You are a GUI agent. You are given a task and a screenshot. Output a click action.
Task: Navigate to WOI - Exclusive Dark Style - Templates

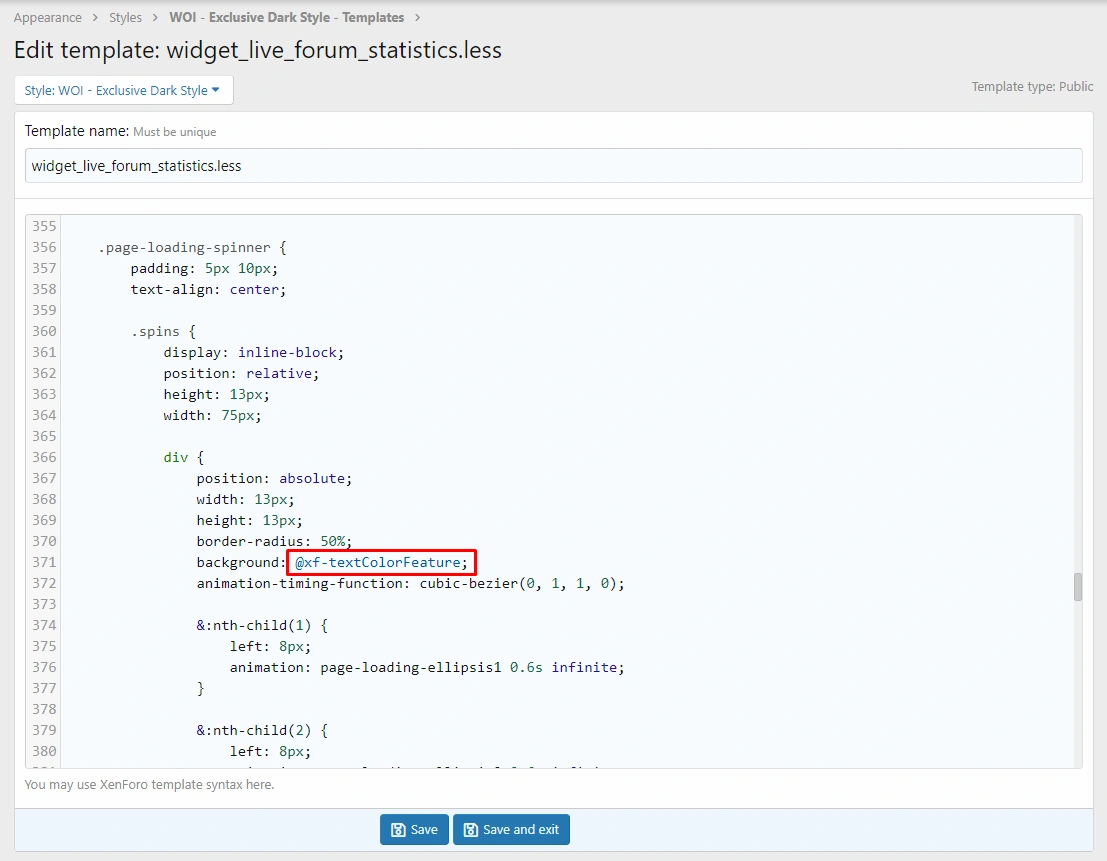[286, 18]
